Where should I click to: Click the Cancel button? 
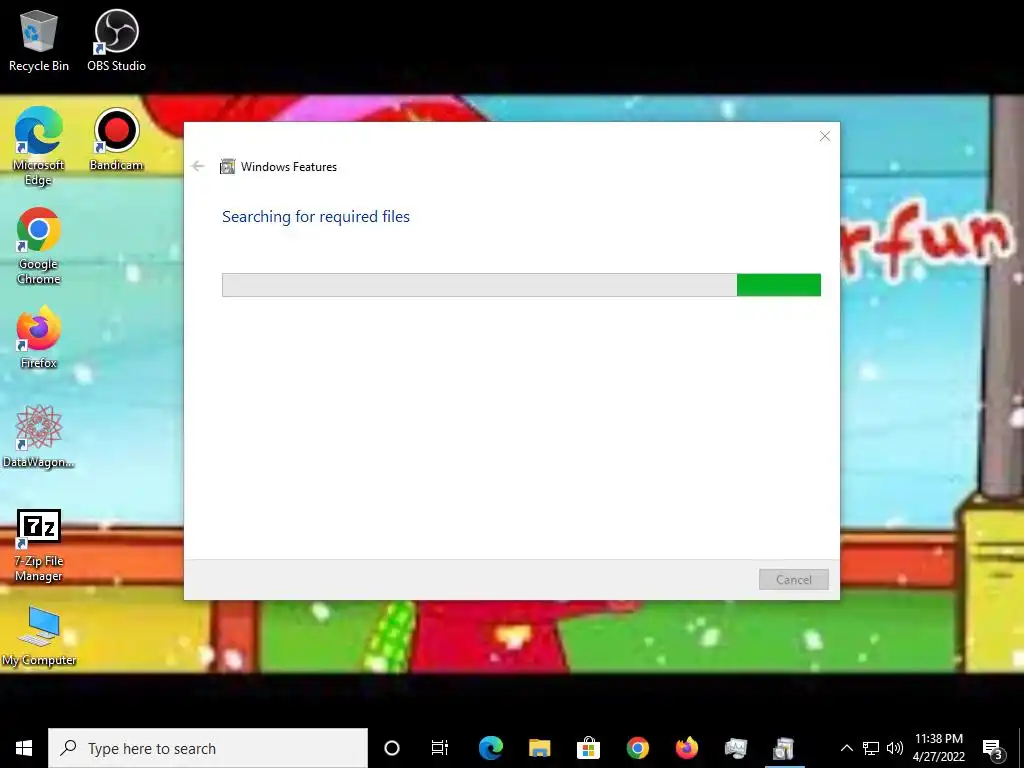point(793,579)
